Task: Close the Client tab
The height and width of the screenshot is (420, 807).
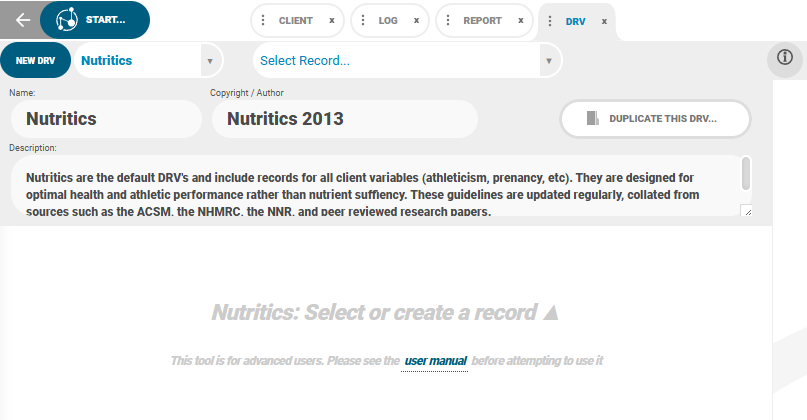Action: tap(331, 20)
